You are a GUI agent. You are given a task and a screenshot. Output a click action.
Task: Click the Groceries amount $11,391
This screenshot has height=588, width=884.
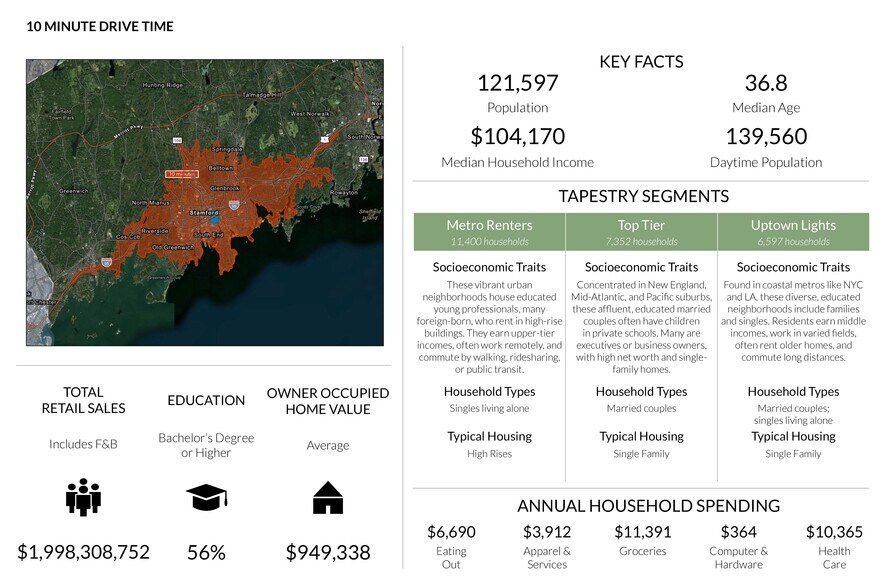tap(643, 532)
